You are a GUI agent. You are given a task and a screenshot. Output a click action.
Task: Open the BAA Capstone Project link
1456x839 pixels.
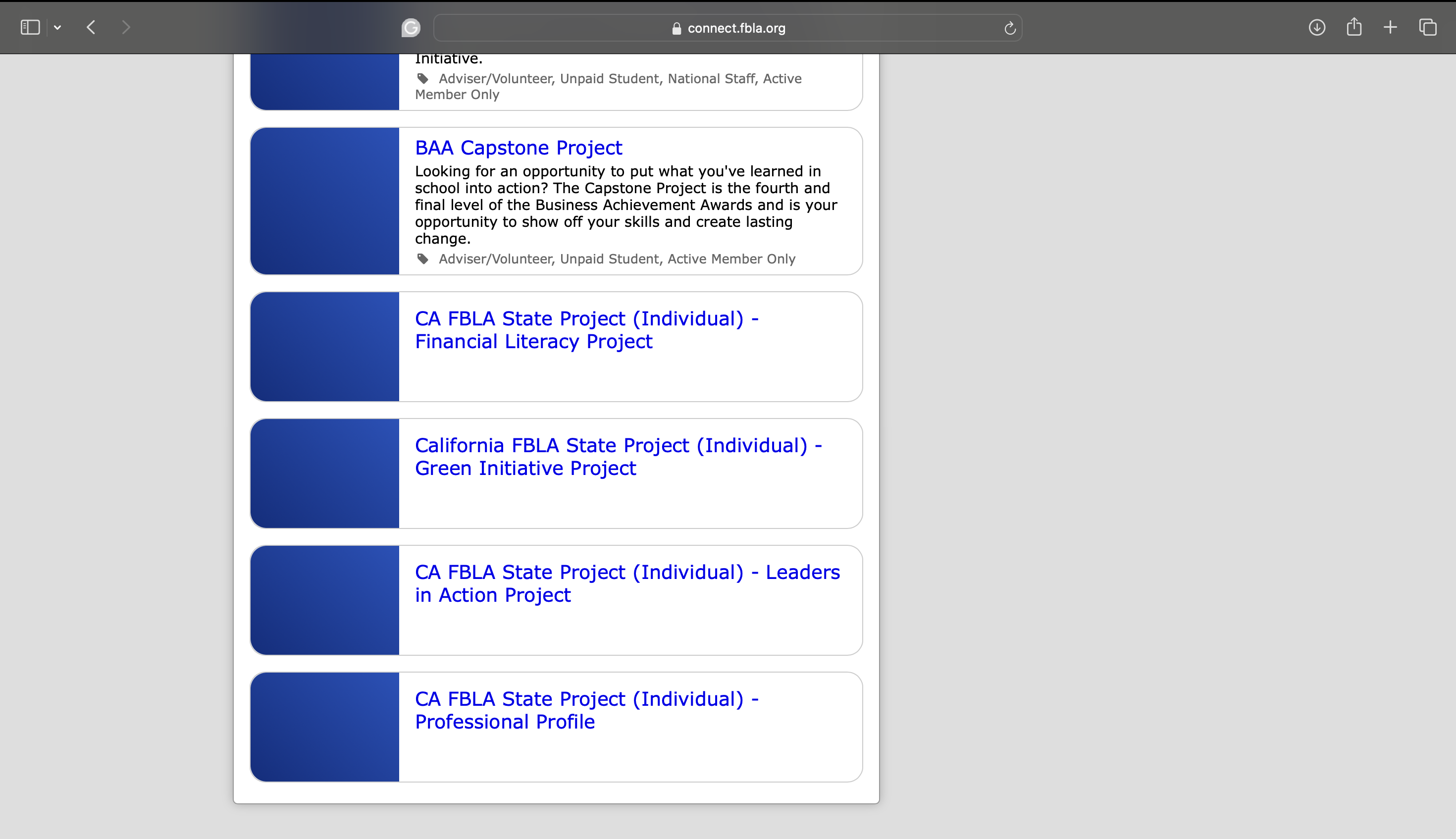[x=519, y=148]
